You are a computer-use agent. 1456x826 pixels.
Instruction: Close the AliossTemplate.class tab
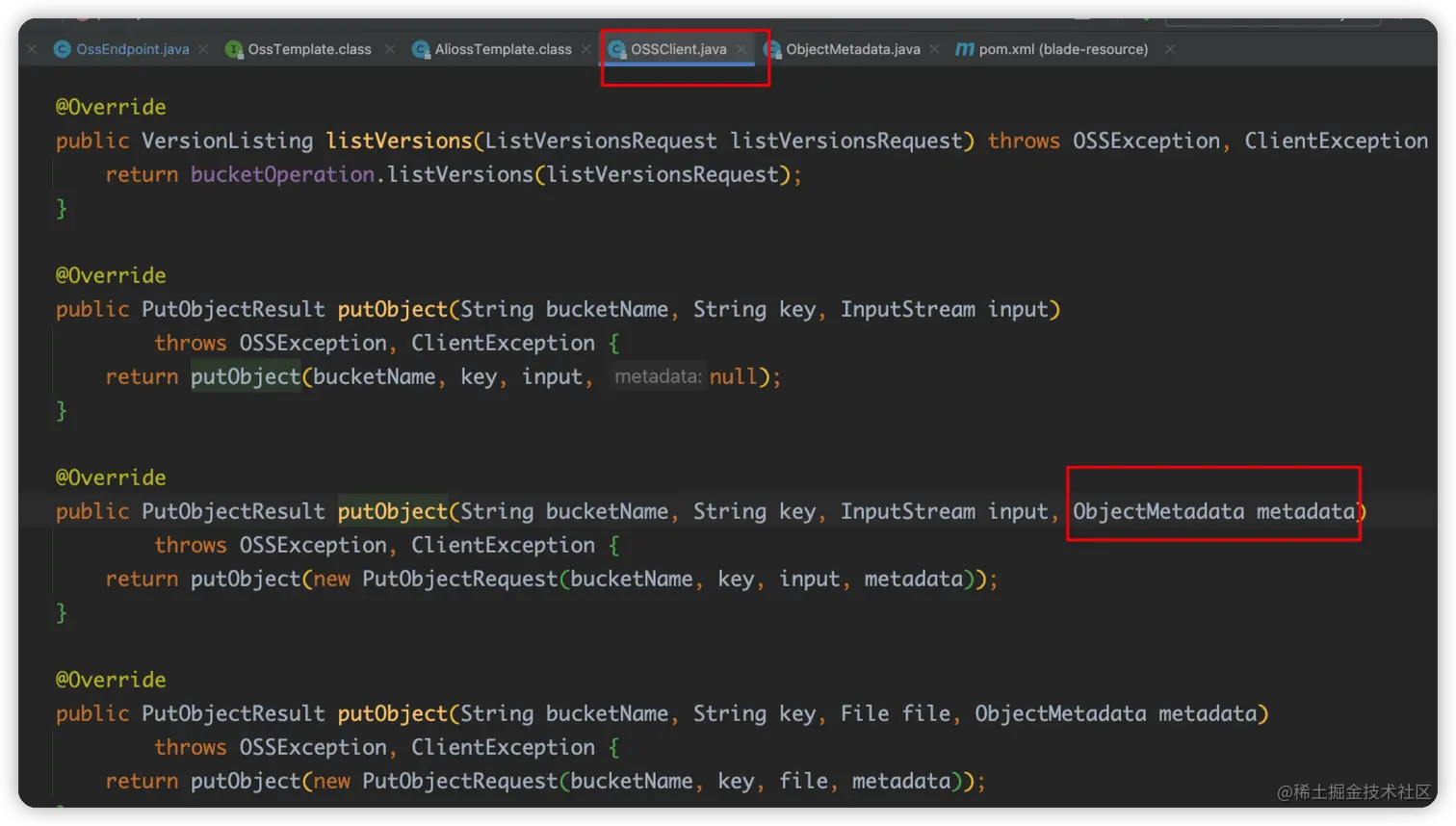(x=585, y=49)
